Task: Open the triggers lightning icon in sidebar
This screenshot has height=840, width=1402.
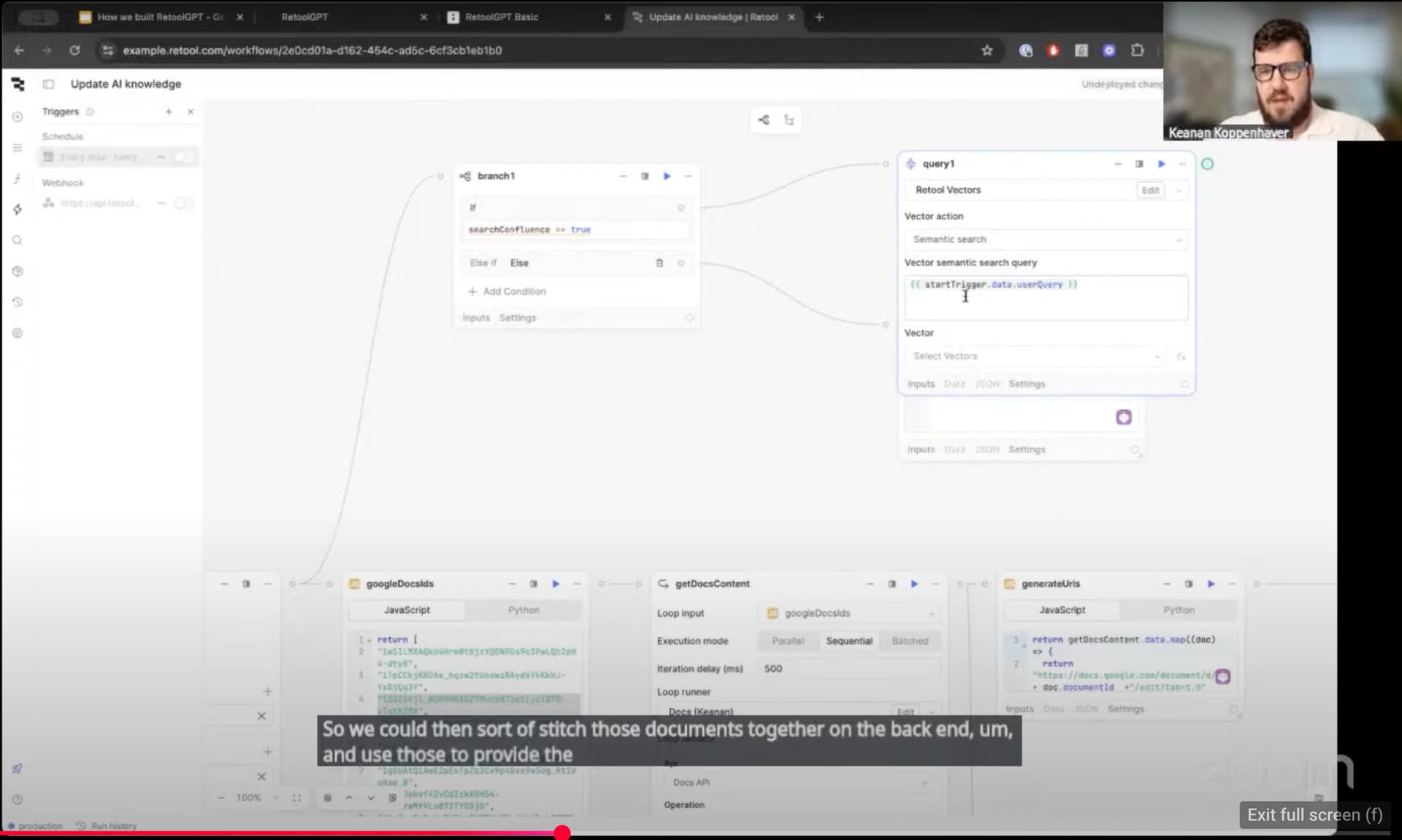Action: click(18, 209)
